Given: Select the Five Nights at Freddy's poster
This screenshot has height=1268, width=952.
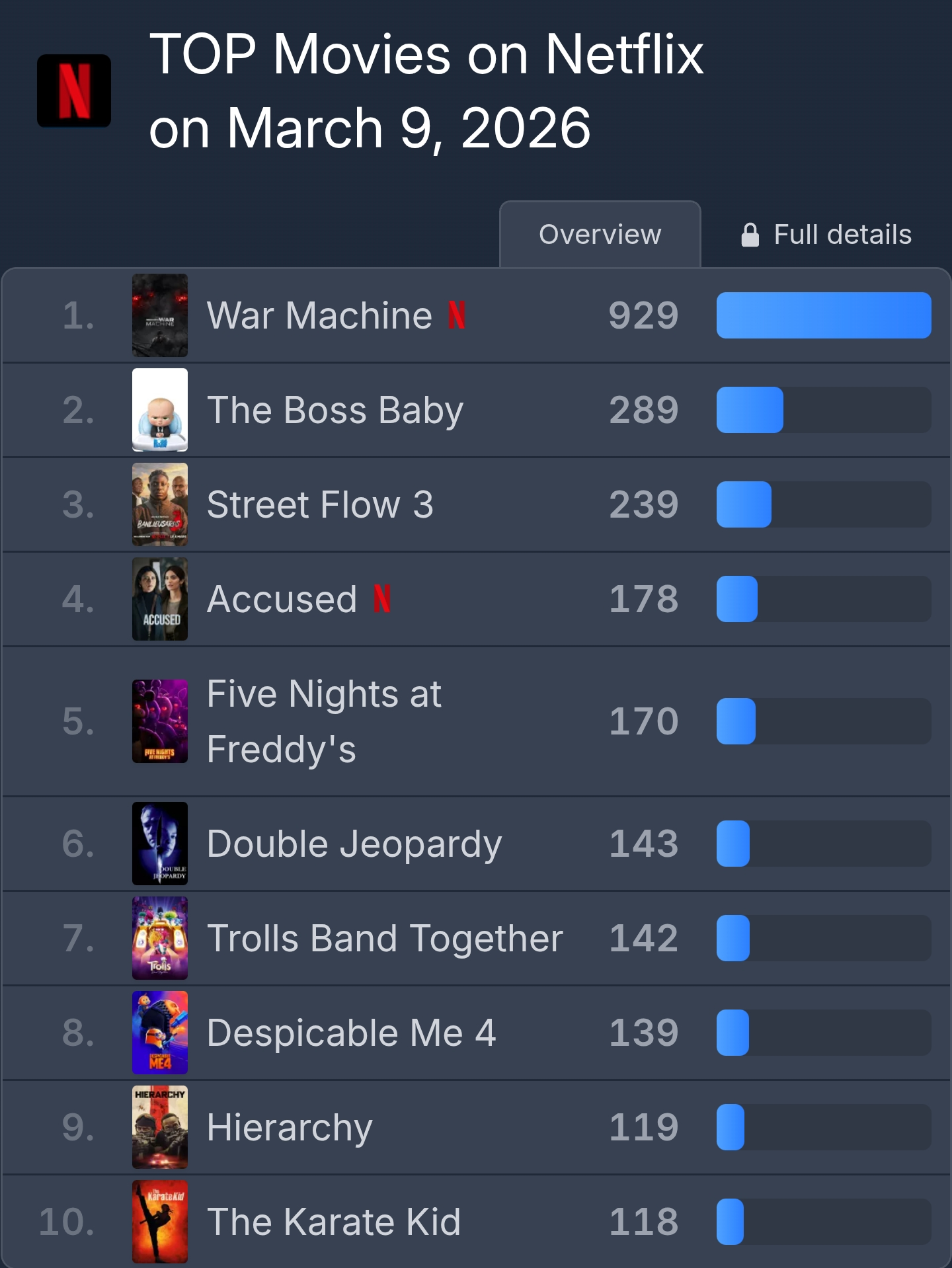Looking at the screenshot, I should 160,721.
